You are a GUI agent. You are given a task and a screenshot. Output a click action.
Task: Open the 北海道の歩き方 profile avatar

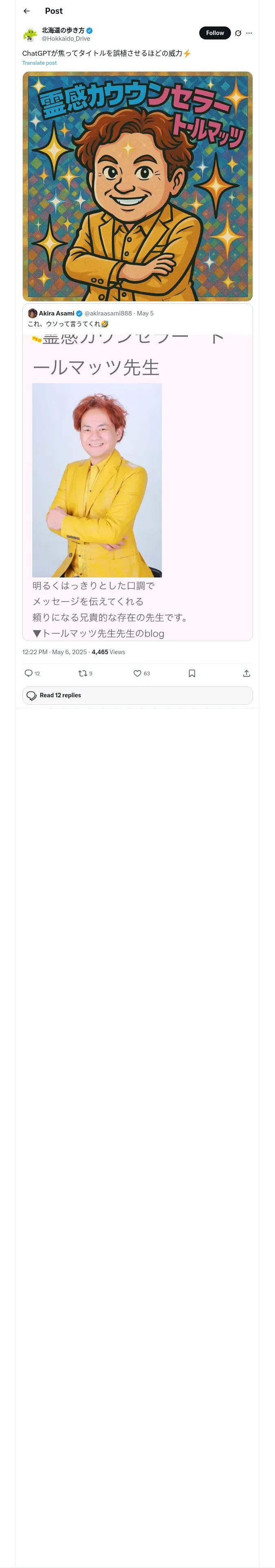click(x=31, y=34)
